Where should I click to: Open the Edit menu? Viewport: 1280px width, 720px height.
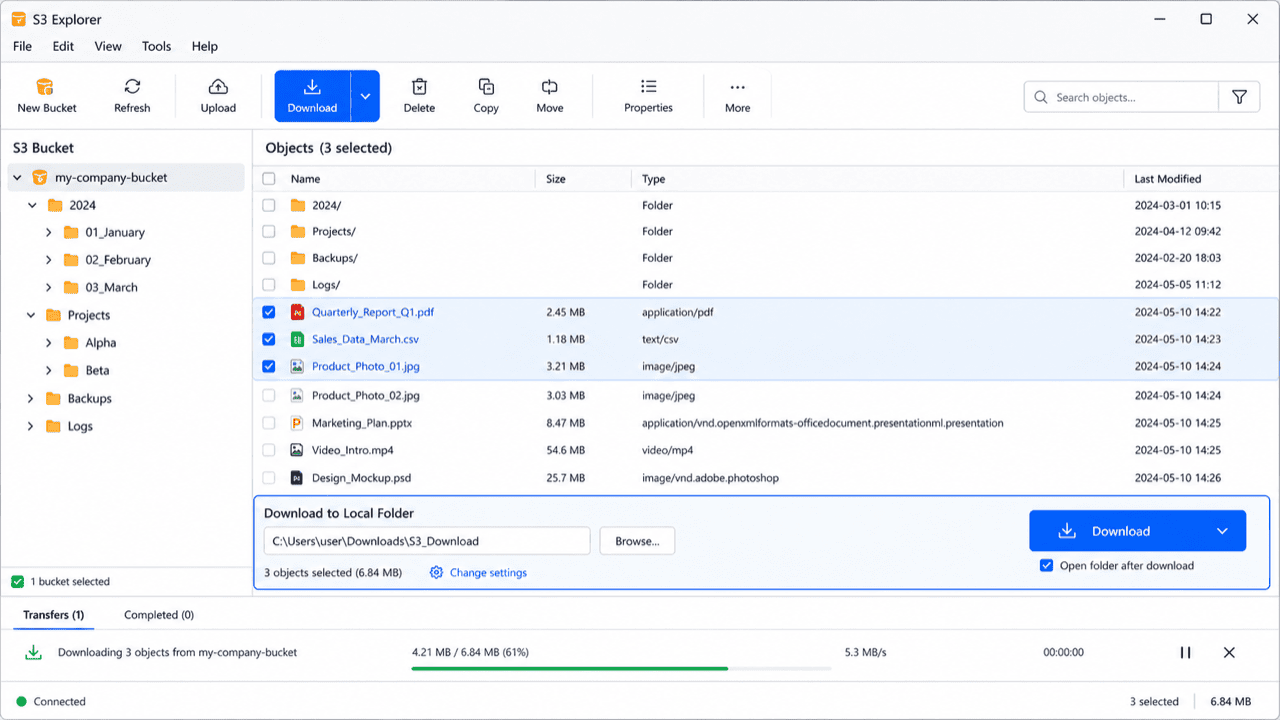[x=63, y=46]
